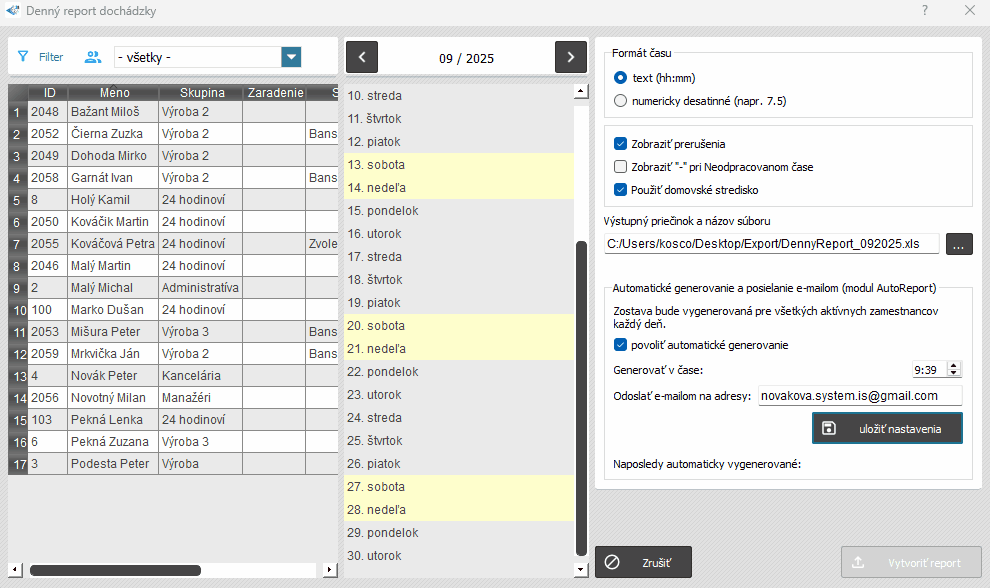Click the generation time stepper arrows
Viewport: 990px width, 588px height.
pos(953,370)
